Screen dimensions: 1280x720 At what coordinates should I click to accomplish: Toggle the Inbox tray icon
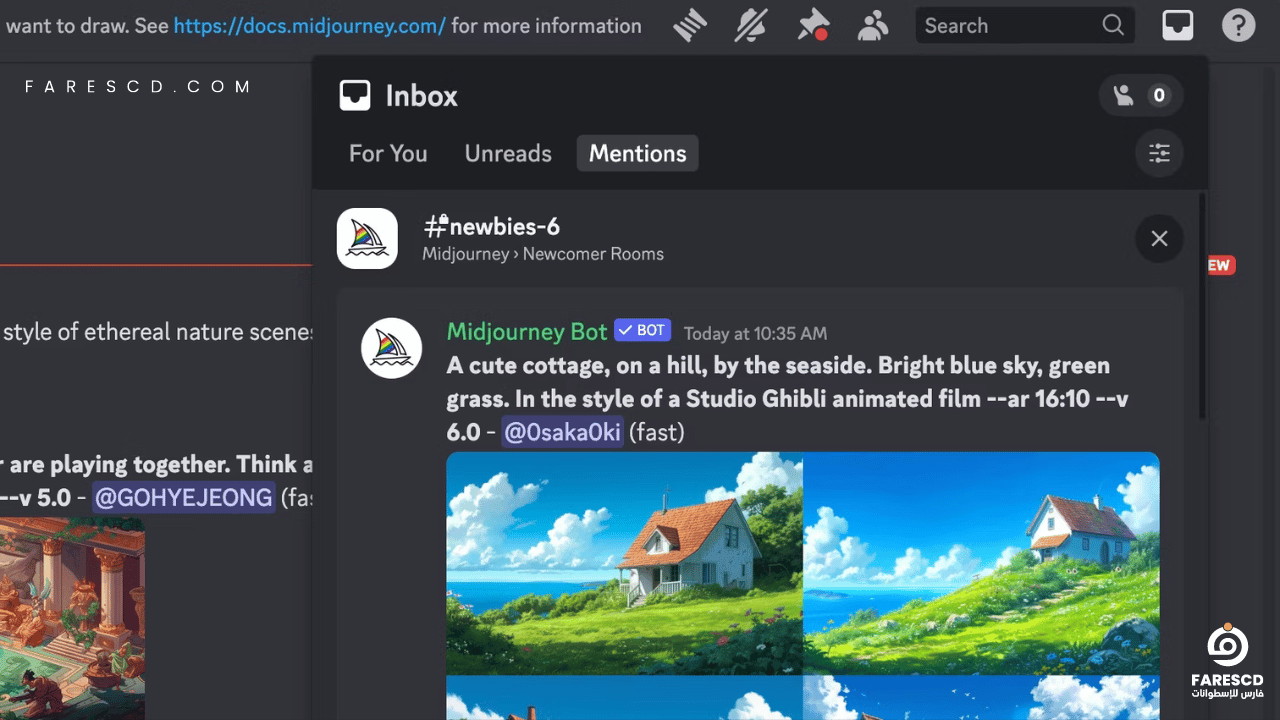click(x=1177, y=26)
